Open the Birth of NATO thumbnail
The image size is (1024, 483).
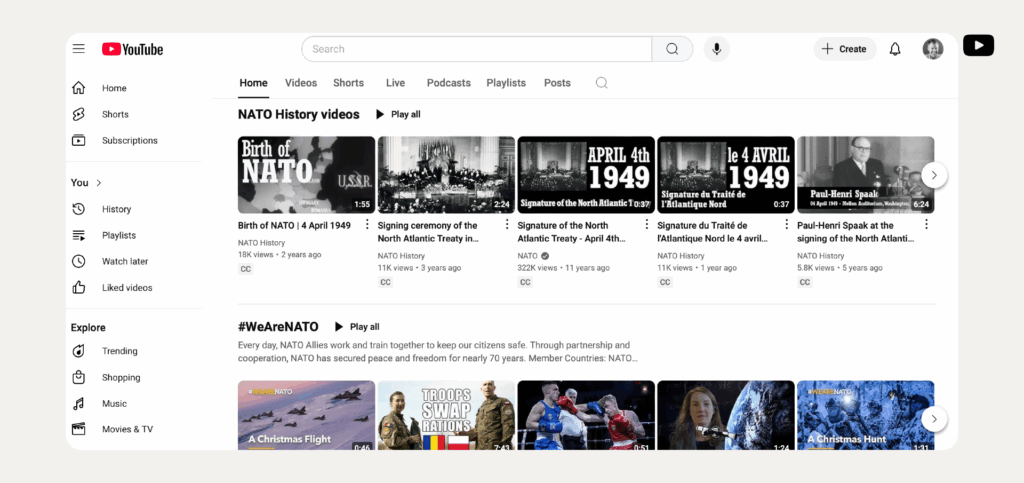[x=306, y=175]
